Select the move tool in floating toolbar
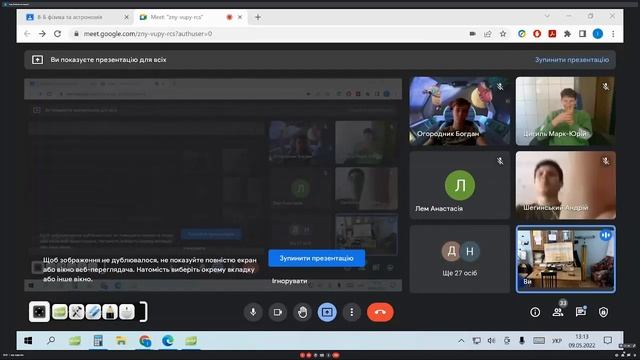 click(39, 312)
